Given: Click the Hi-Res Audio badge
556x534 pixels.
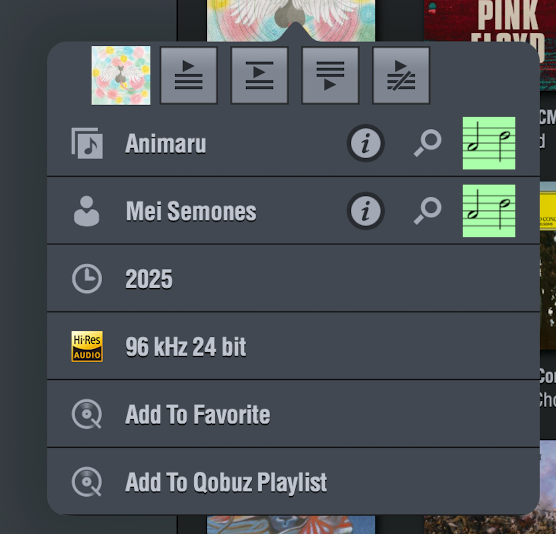Looking at the screenshot, I should tap(87, 346).
